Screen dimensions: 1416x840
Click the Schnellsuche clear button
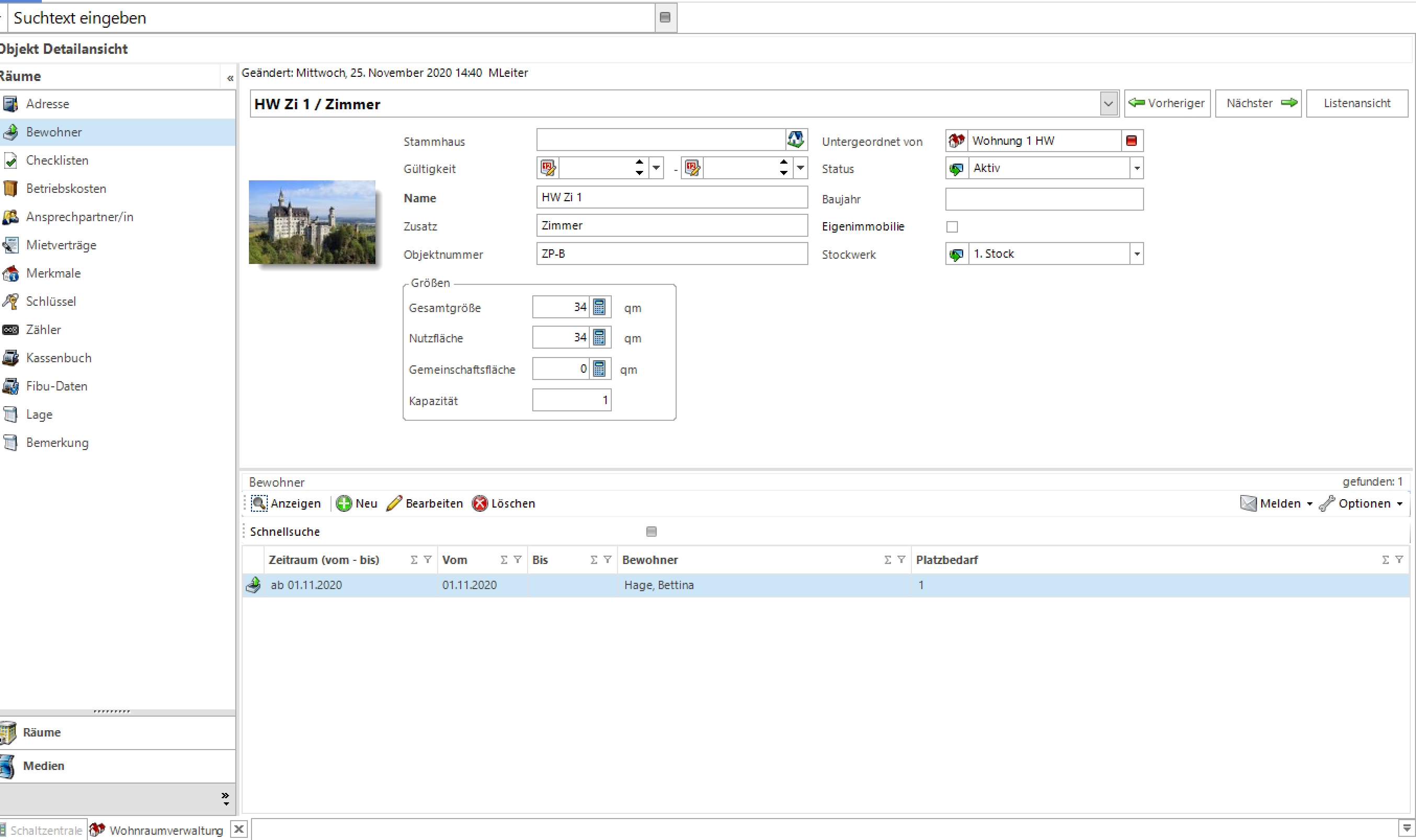point(651,531)
